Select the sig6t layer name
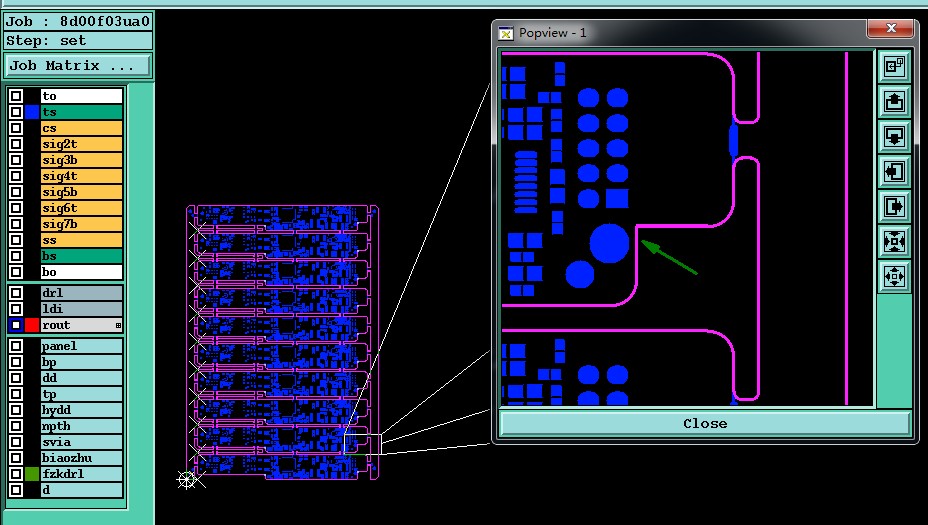 point(82,208)
